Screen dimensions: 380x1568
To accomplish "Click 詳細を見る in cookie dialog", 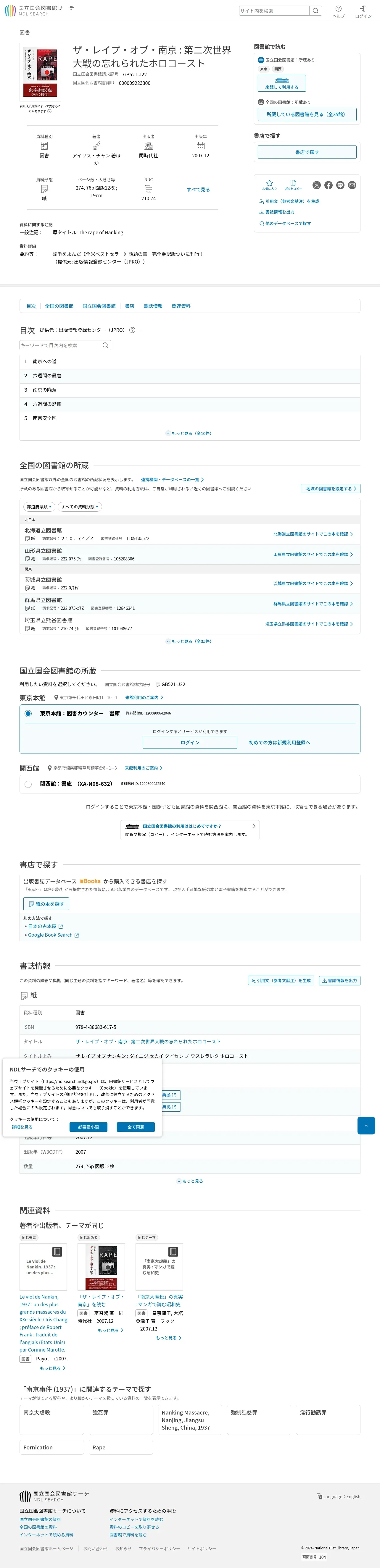I will click(22, 1127).
